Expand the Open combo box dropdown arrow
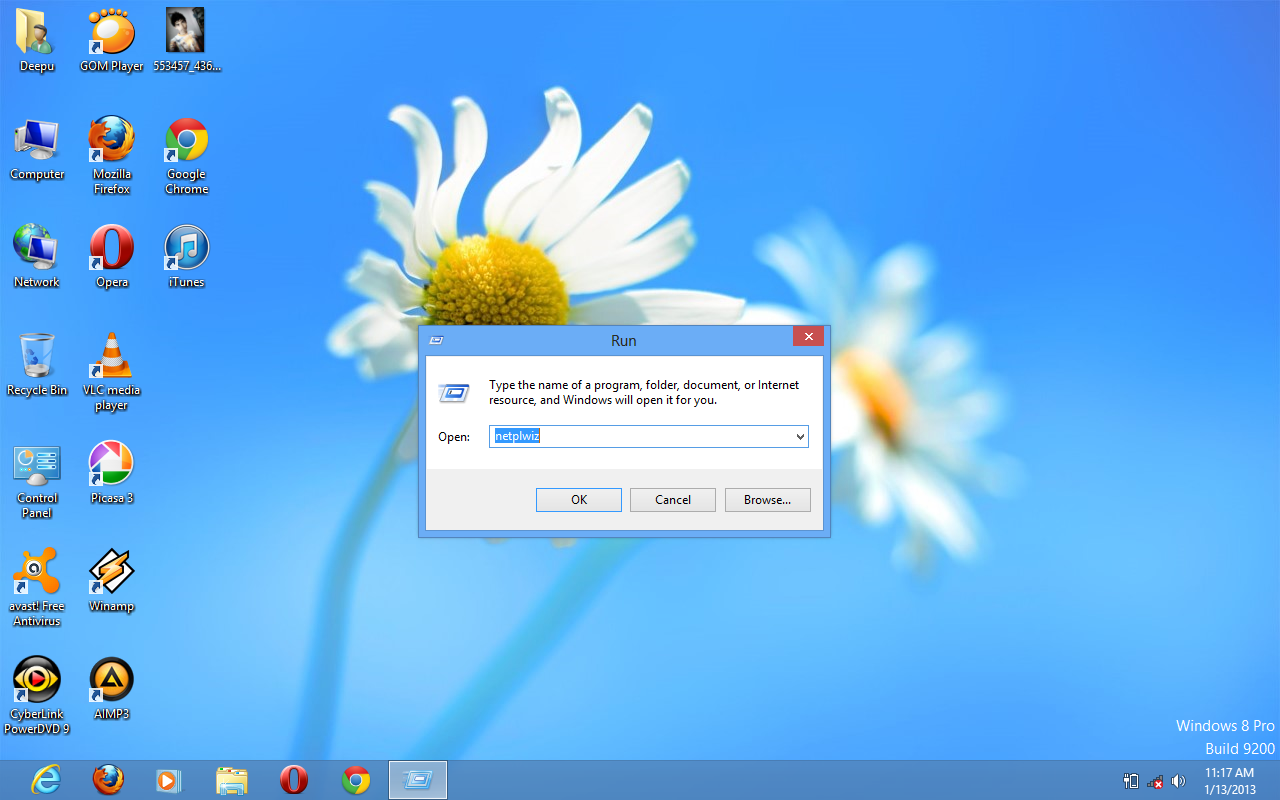Image resolution: width=1280 pixels, height=800 pixels. point(800,437)
